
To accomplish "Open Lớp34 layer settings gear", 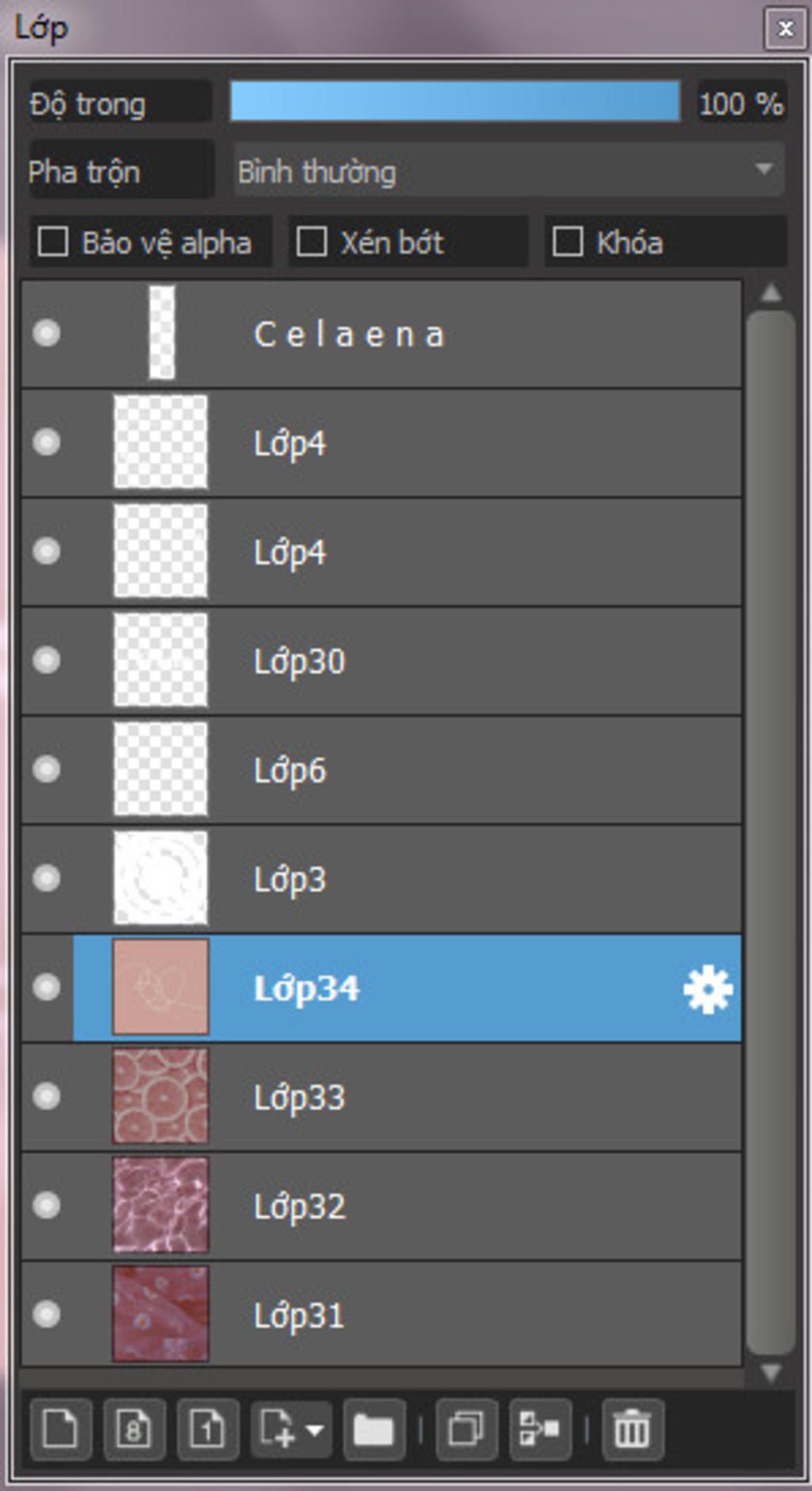I will [x=707, y=989].
